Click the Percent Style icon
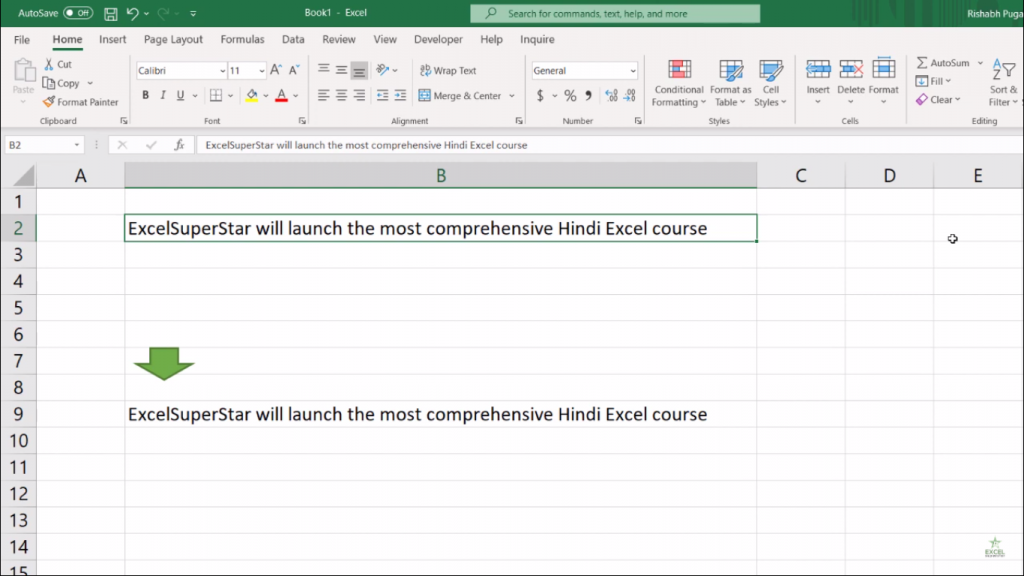 pos(570,96)
